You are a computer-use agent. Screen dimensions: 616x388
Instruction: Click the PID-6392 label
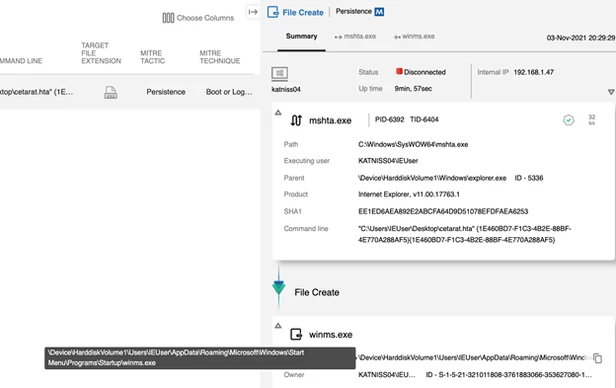(x=389, y=119)
